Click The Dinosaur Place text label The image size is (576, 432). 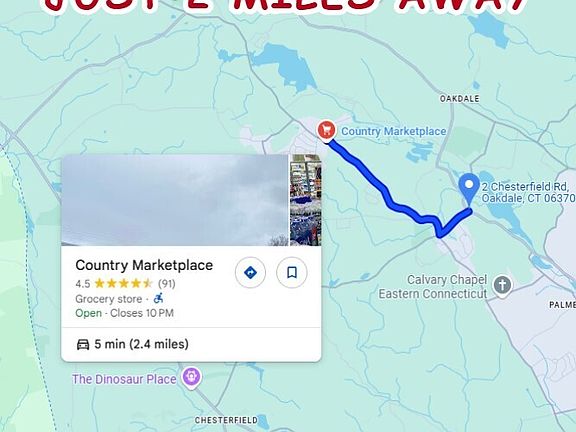click(124, 379)
